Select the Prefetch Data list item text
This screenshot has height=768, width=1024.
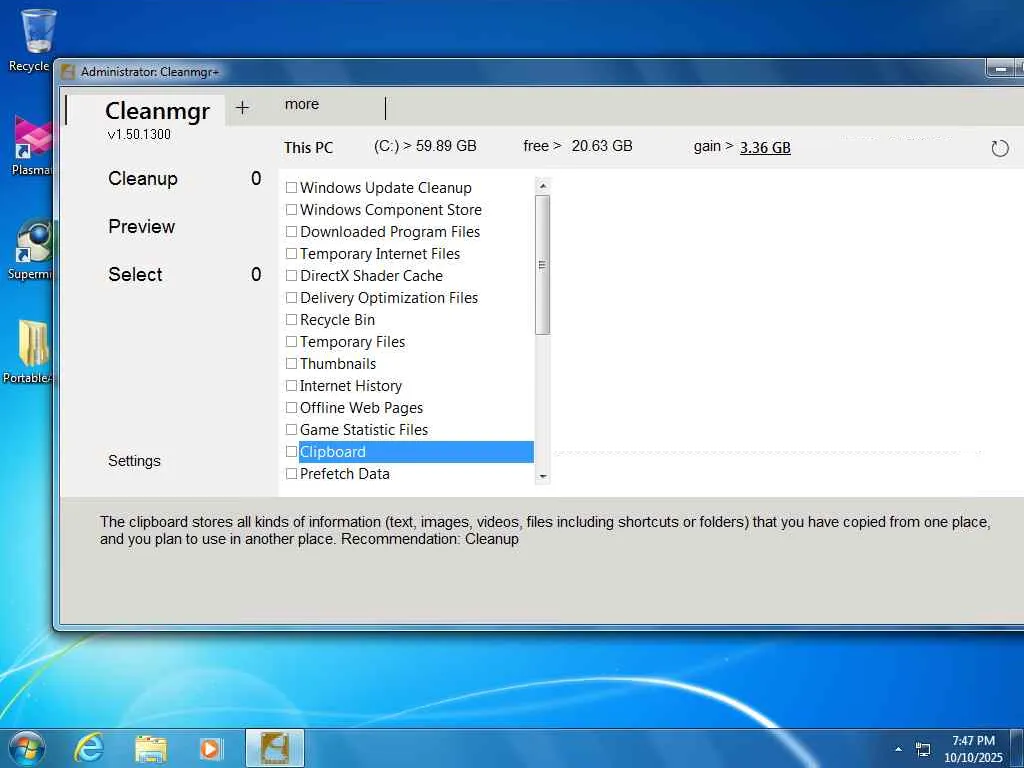pos(345,474)
